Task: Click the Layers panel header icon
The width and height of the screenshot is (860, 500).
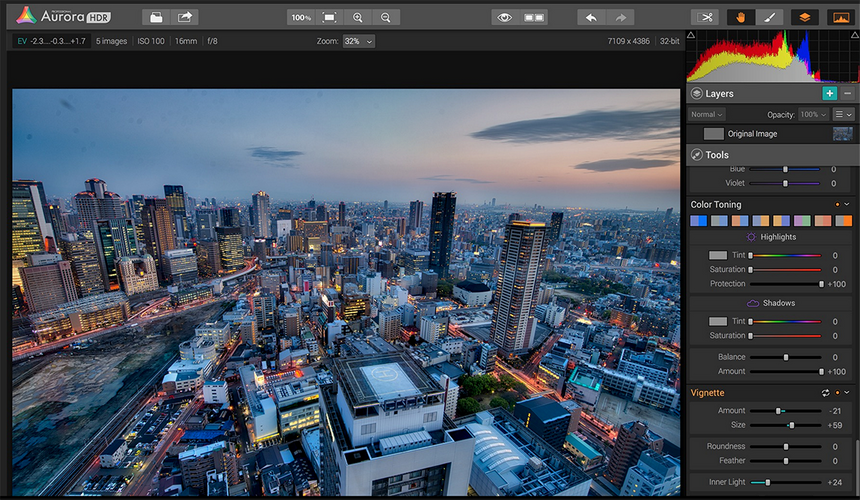Action: 697,93
